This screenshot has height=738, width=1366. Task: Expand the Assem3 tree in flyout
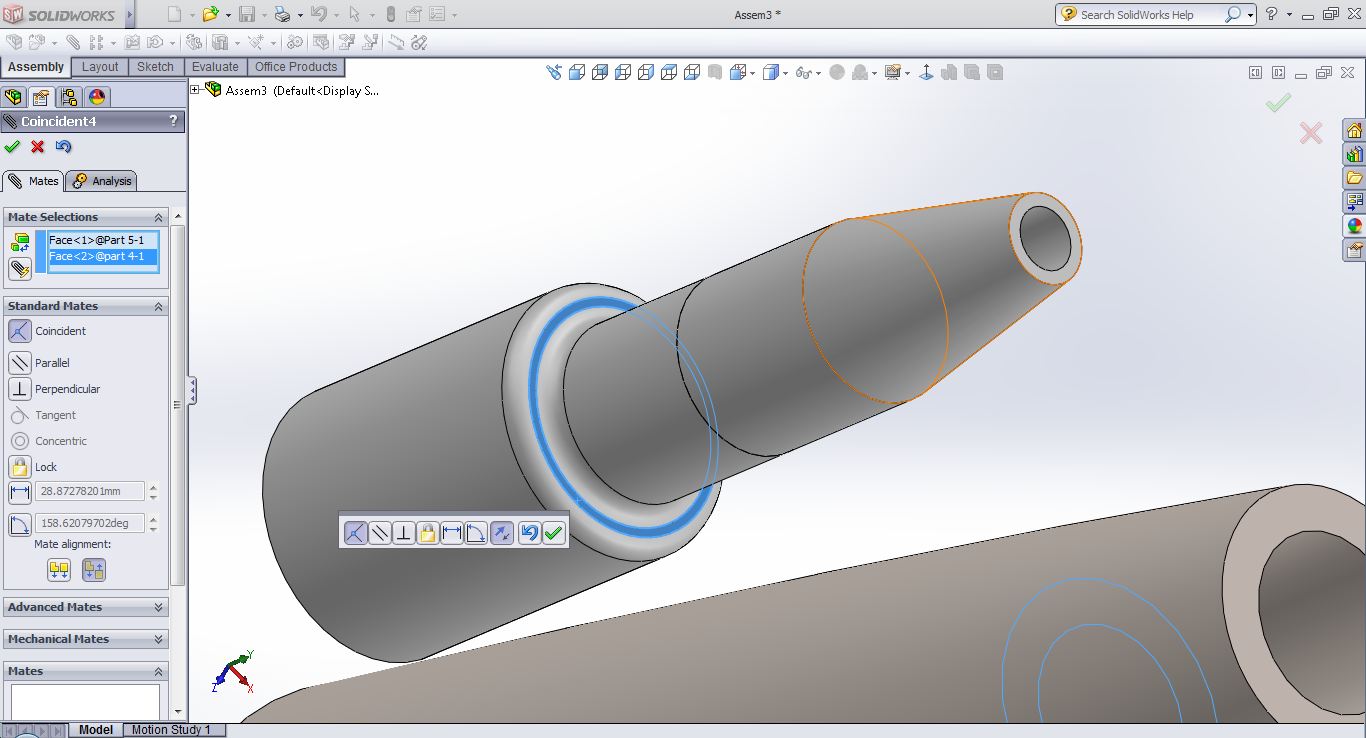click(196, 90)
